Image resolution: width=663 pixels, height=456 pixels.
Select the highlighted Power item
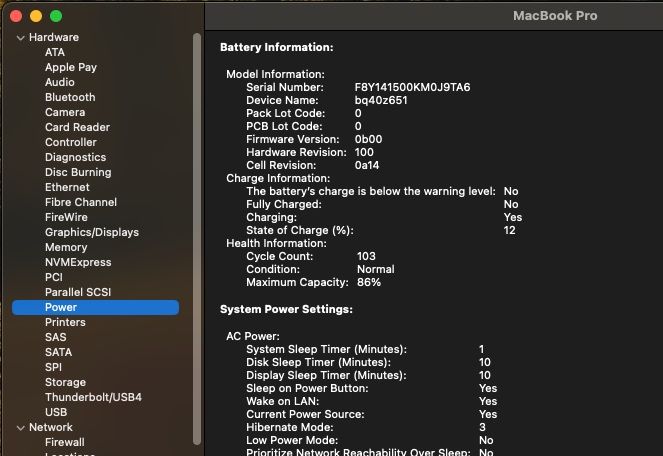coord(61,307)
